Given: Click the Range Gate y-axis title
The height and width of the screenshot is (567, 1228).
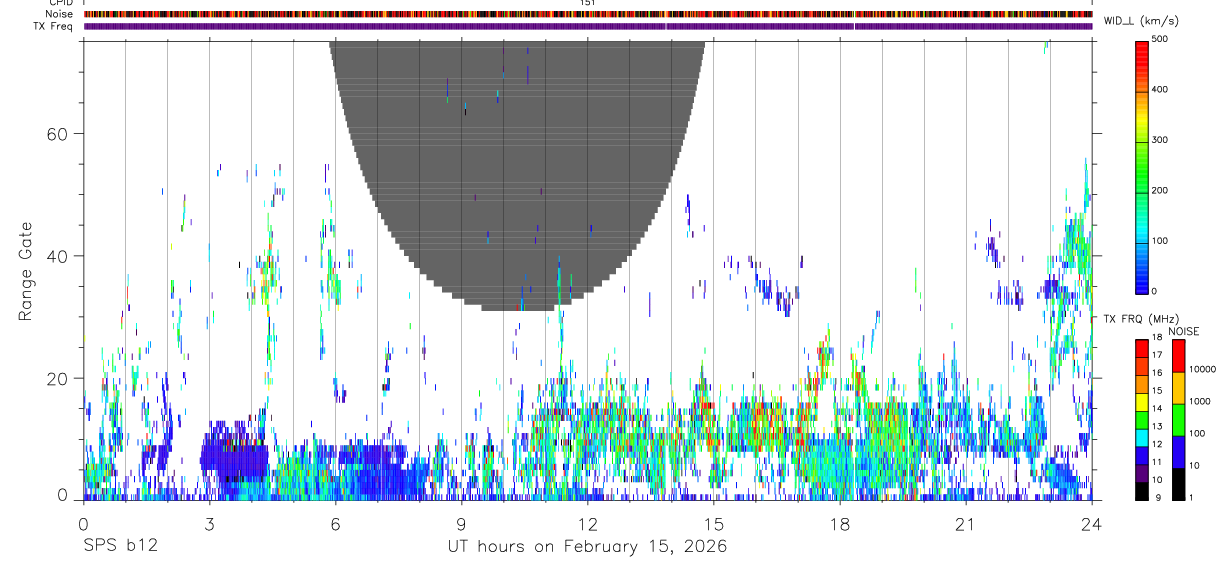Looking at the screenshot, I should click(x=25, y=272).
